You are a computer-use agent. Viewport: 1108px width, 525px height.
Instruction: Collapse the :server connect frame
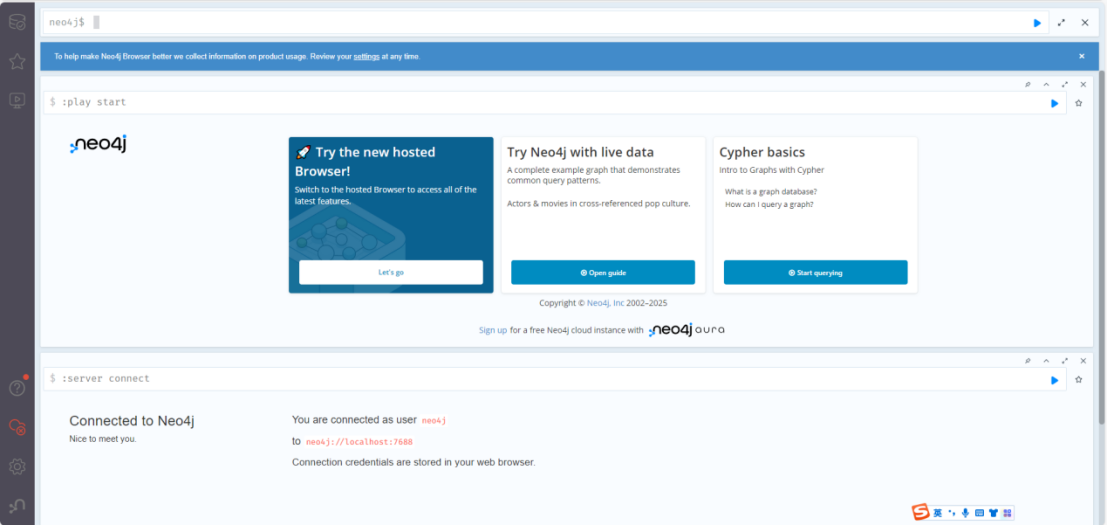click(1047, 360)
